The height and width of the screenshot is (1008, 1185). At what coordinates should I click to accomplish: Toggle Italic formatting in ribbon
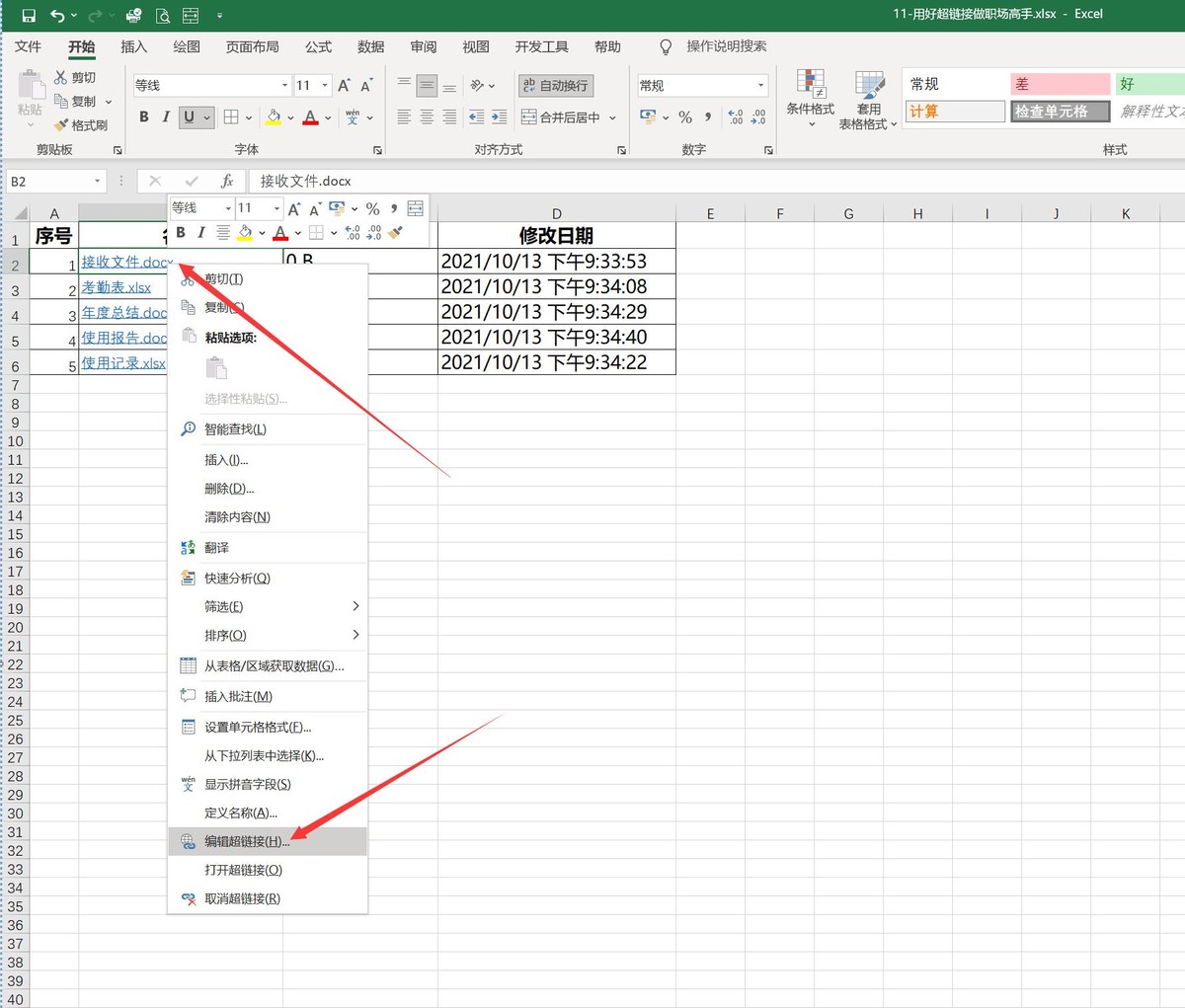coord(166,117)
